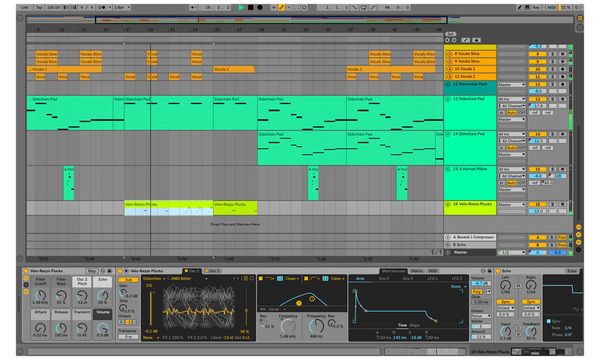600x360 pixels.
Task: Open track 16 Master output routing dropdown
Action: click(512, 204)
